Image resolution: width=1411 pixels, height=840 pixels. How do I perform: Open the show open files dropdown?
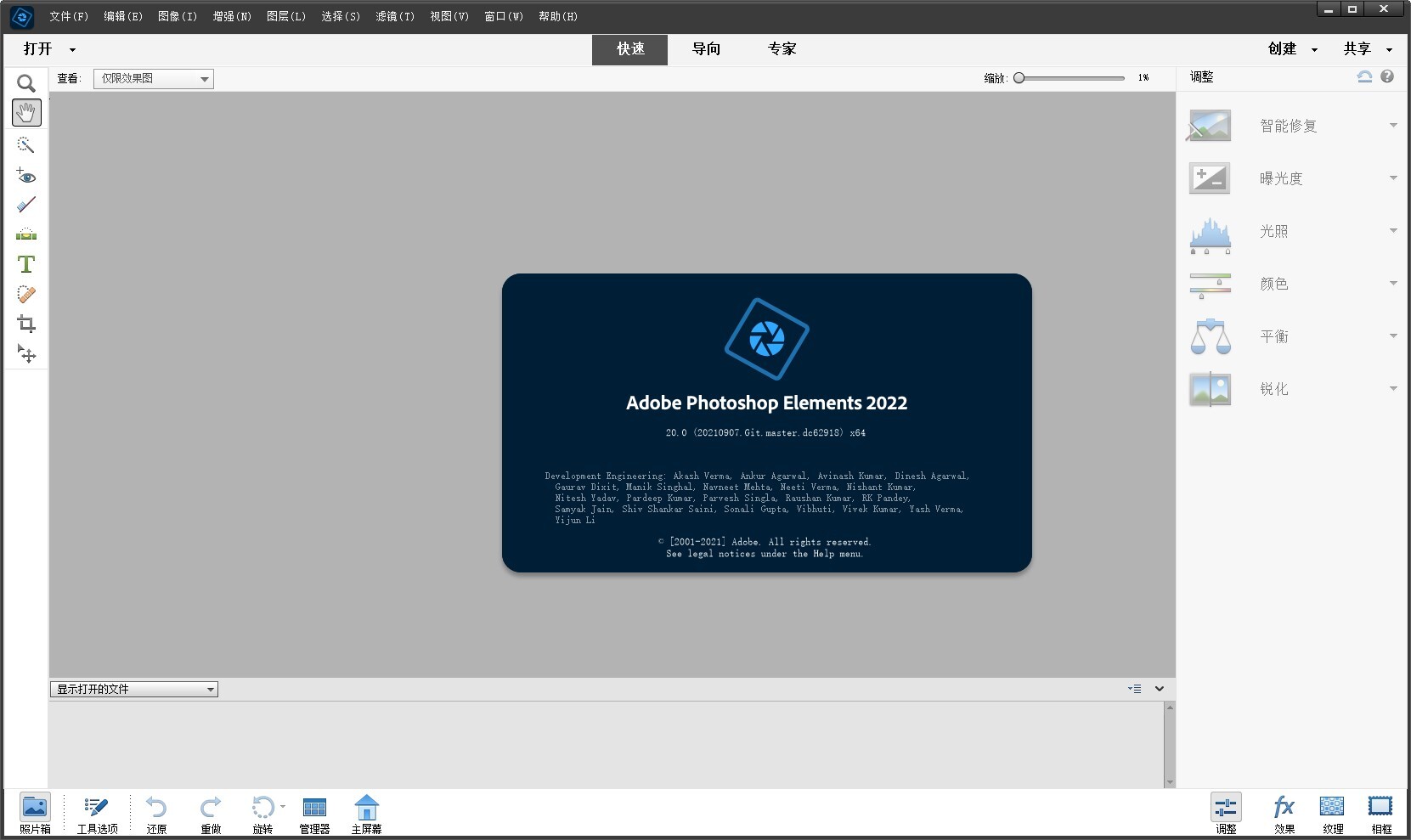click(x=134, y=689)
